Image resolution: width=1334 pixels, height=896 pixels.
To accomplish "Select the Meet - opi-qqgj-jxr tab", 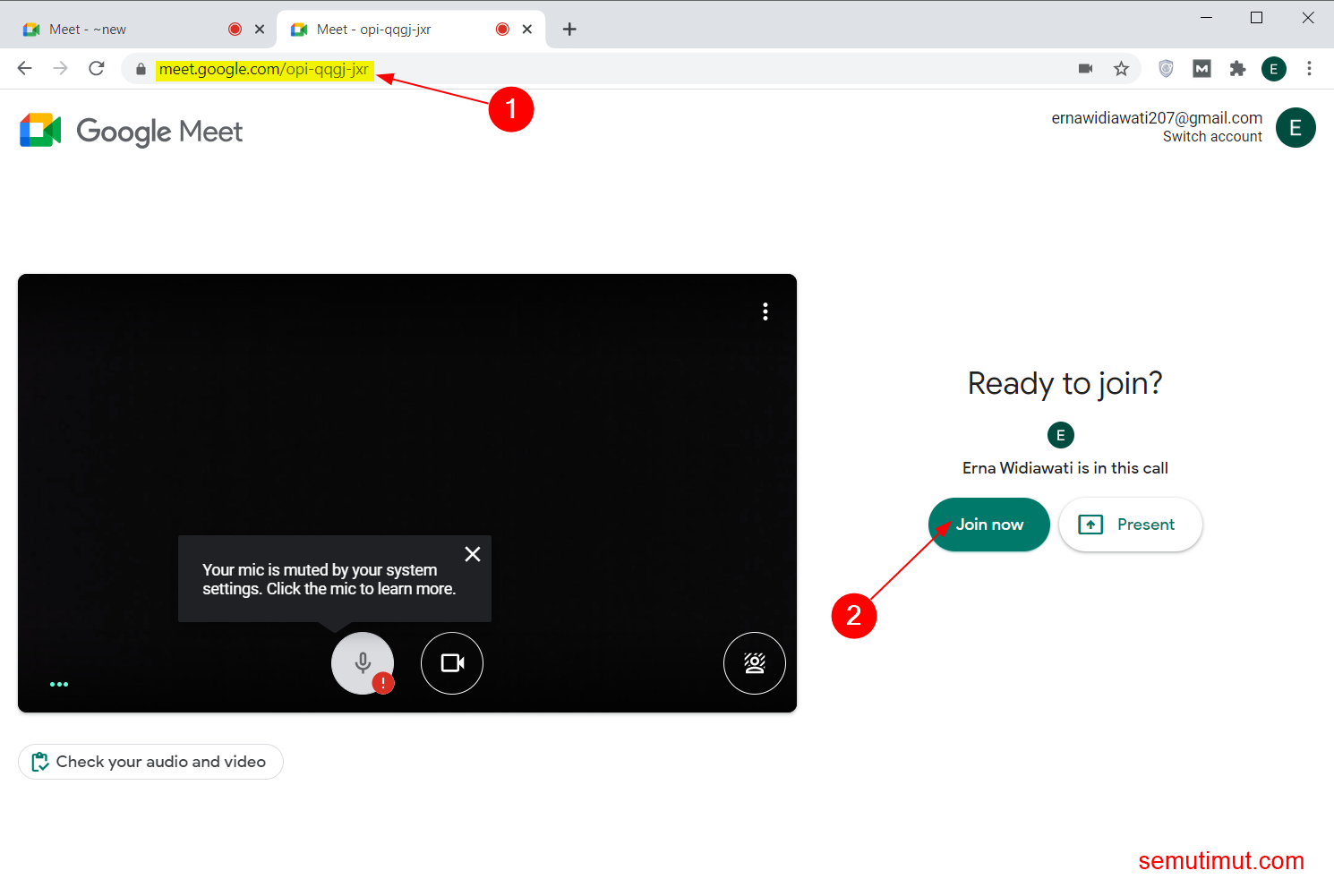I will [376, 29].
